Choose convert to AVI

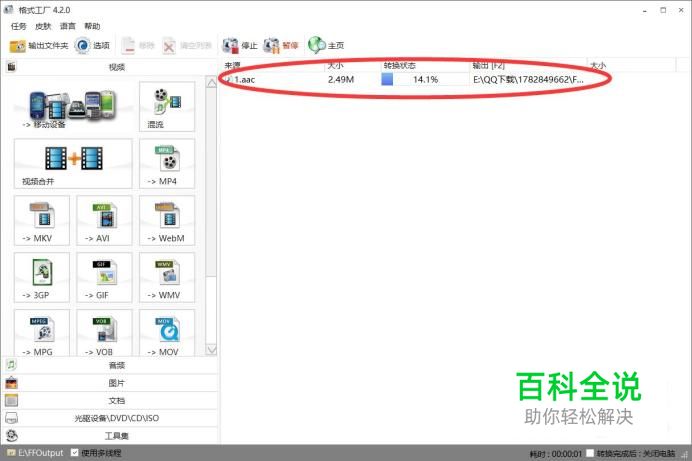tap(104, 221)
